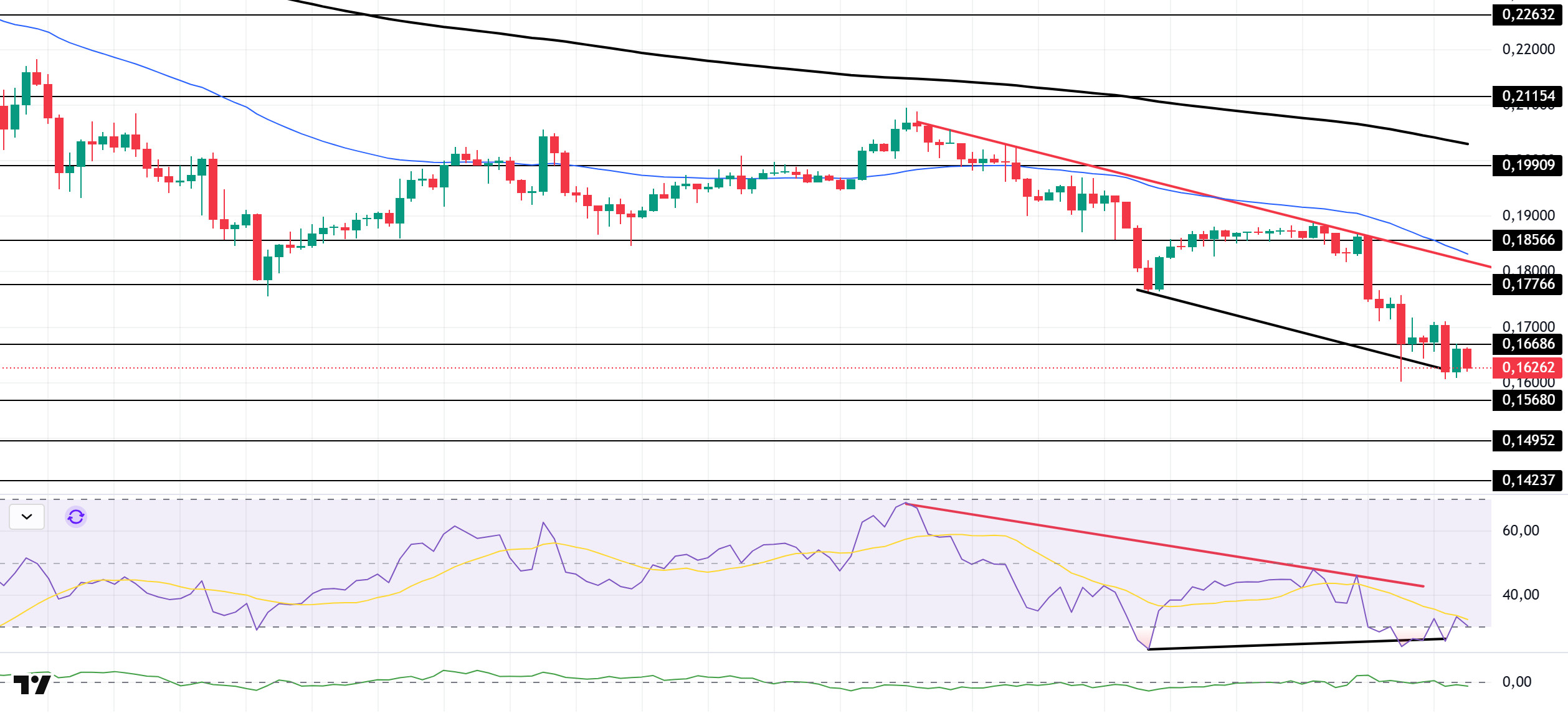
Task: Click the purple refresh sync icon
Action: coord(76,517)
